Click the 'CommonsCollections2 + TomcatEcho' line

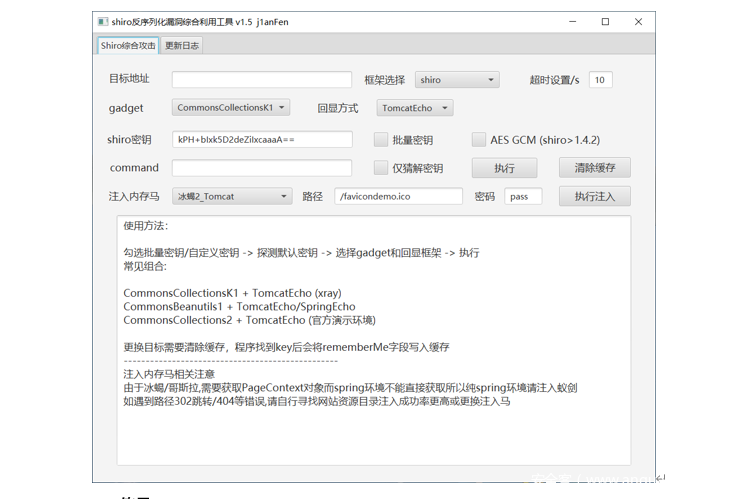click(x=249, y=320)
